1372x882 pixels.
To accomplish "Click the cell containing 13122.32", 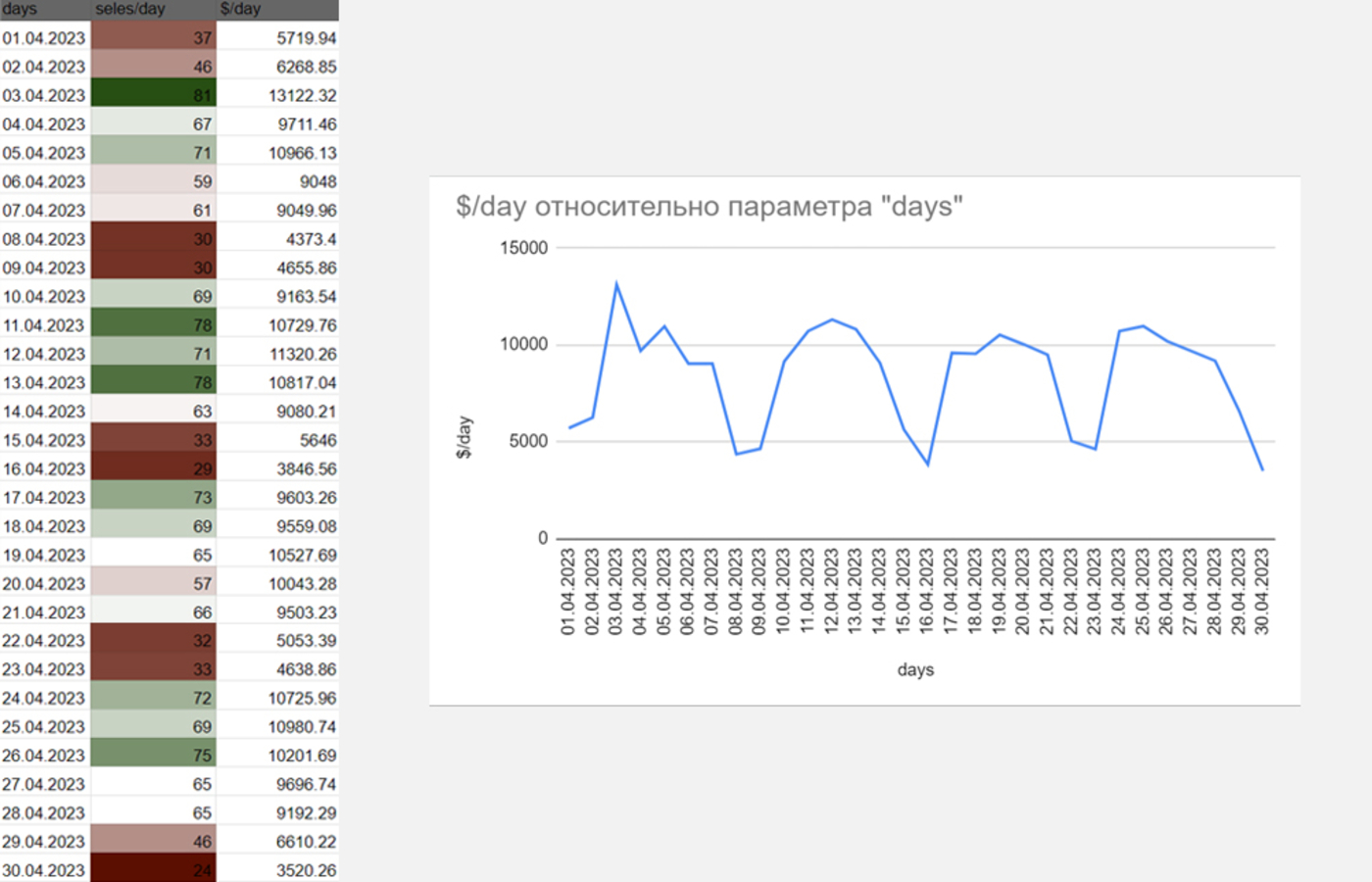I will point(278,95).
